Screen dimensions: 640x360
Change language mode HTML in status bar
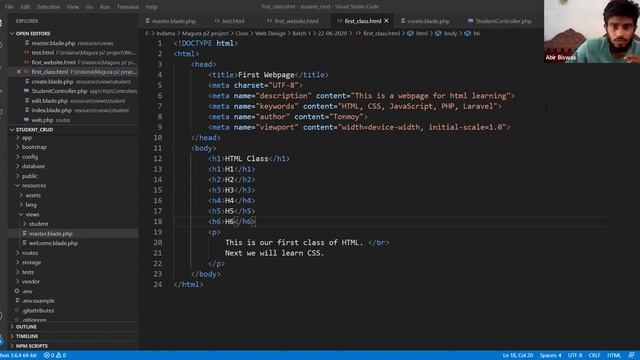[x=613, y=356]
